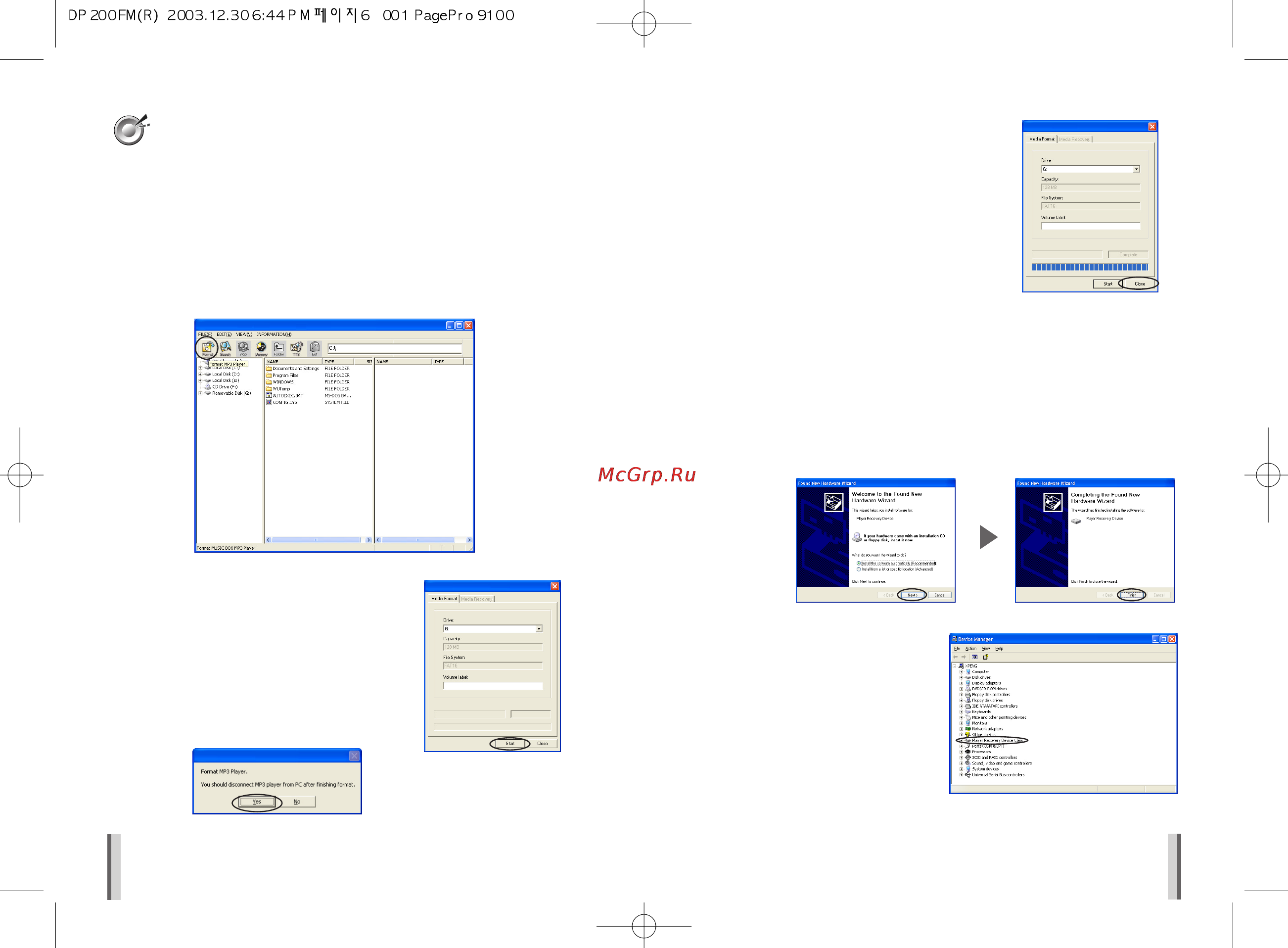
Task: Select the Keyboards icon in Device Manager
Action: coord(968,711)
